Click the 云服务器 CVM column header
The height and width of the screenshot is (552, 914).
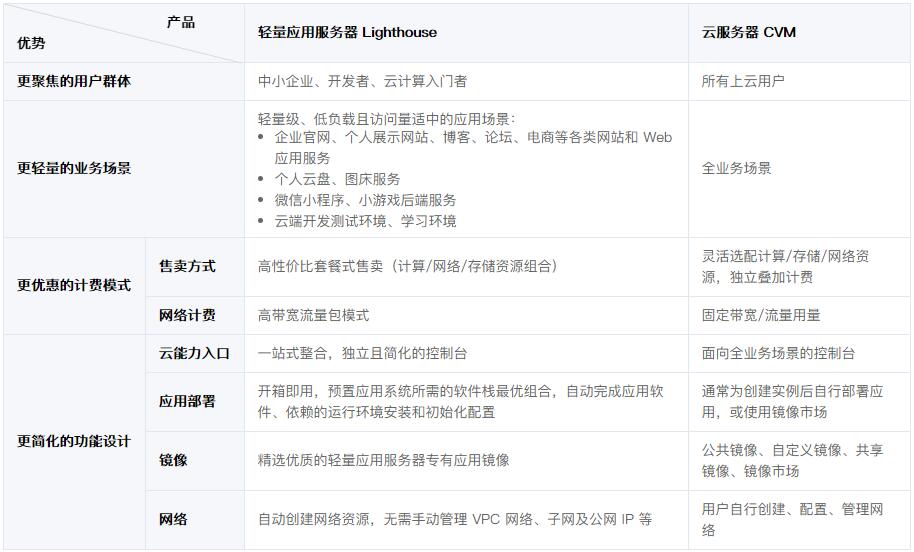point(748,33)
